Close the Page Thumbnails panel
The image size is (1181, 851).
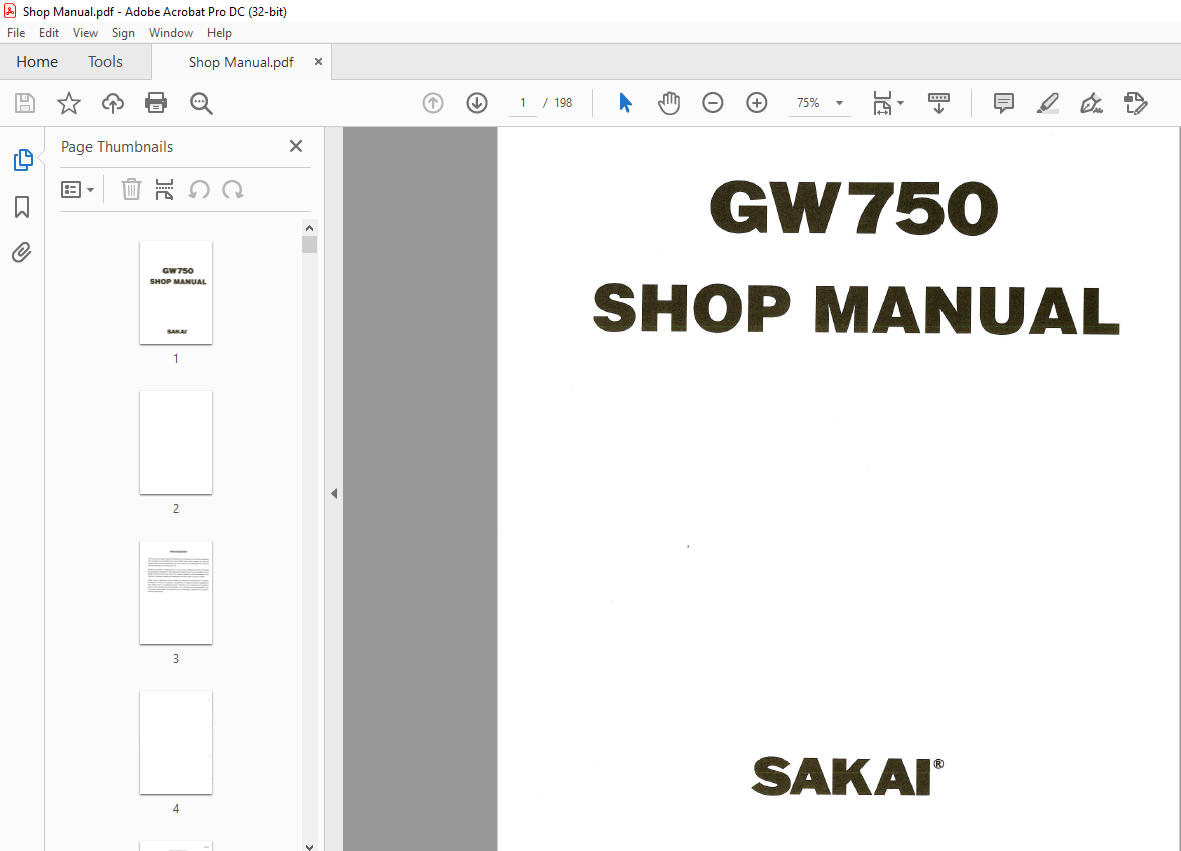(x=296, y=146)
